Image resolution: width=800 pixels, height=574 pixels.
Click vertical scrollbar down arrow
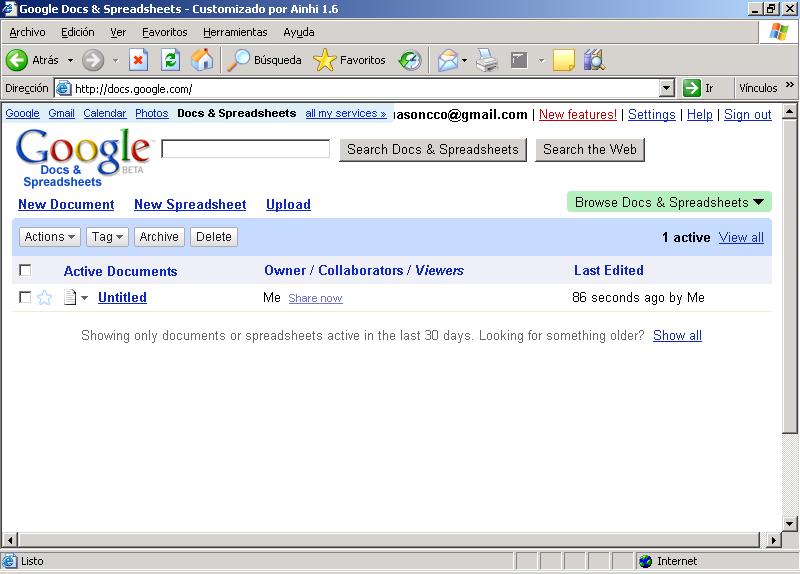coord(789,523)
